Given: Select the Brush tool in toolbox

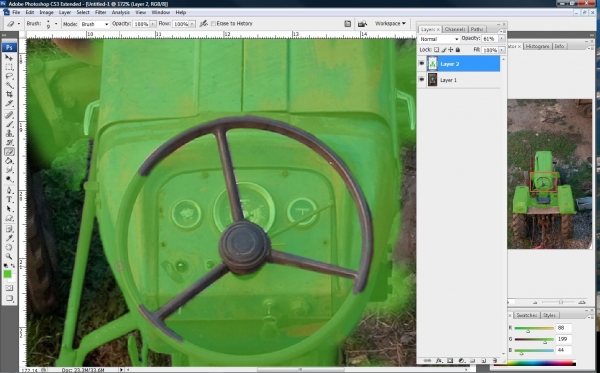Looking at the screenshot, I should pyautogui.click(x=9, y=124).
